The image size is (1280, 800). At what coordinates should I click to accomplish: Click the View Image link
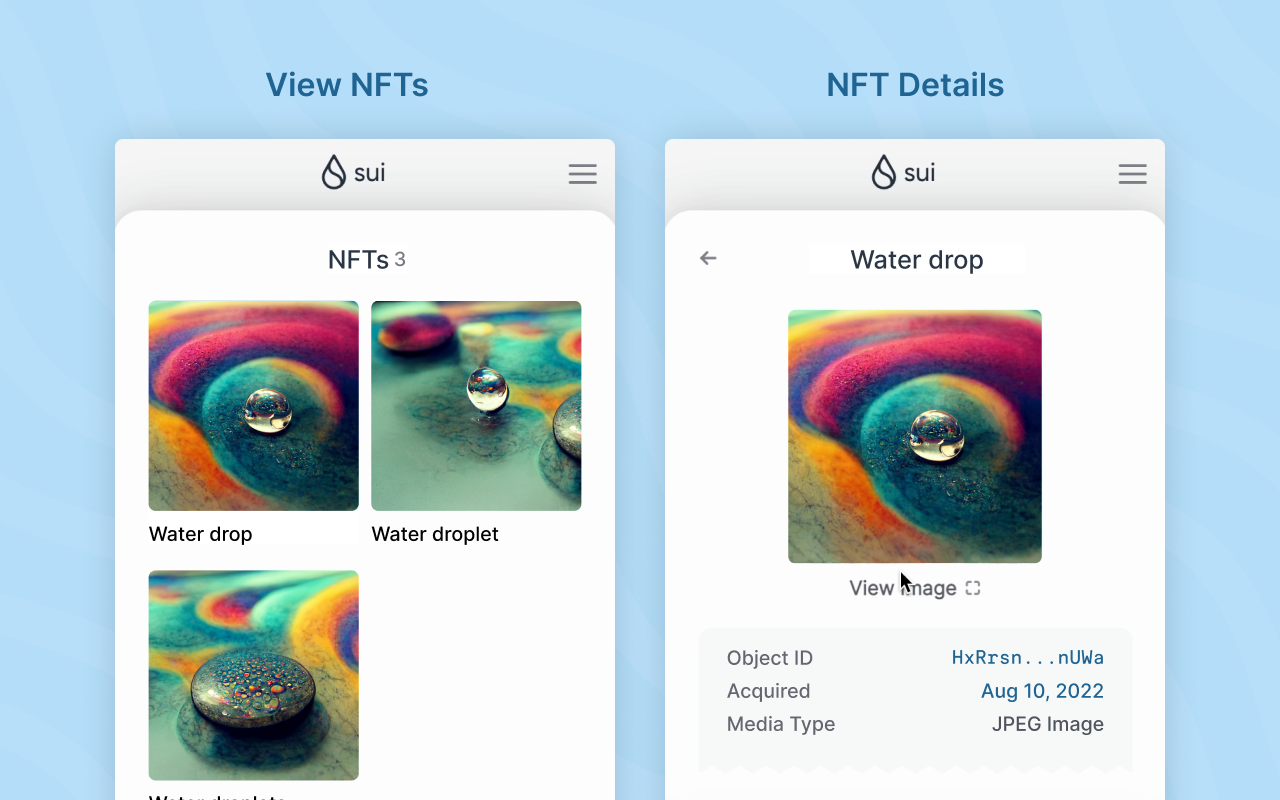pyautogui.click(x=903, y=588)
